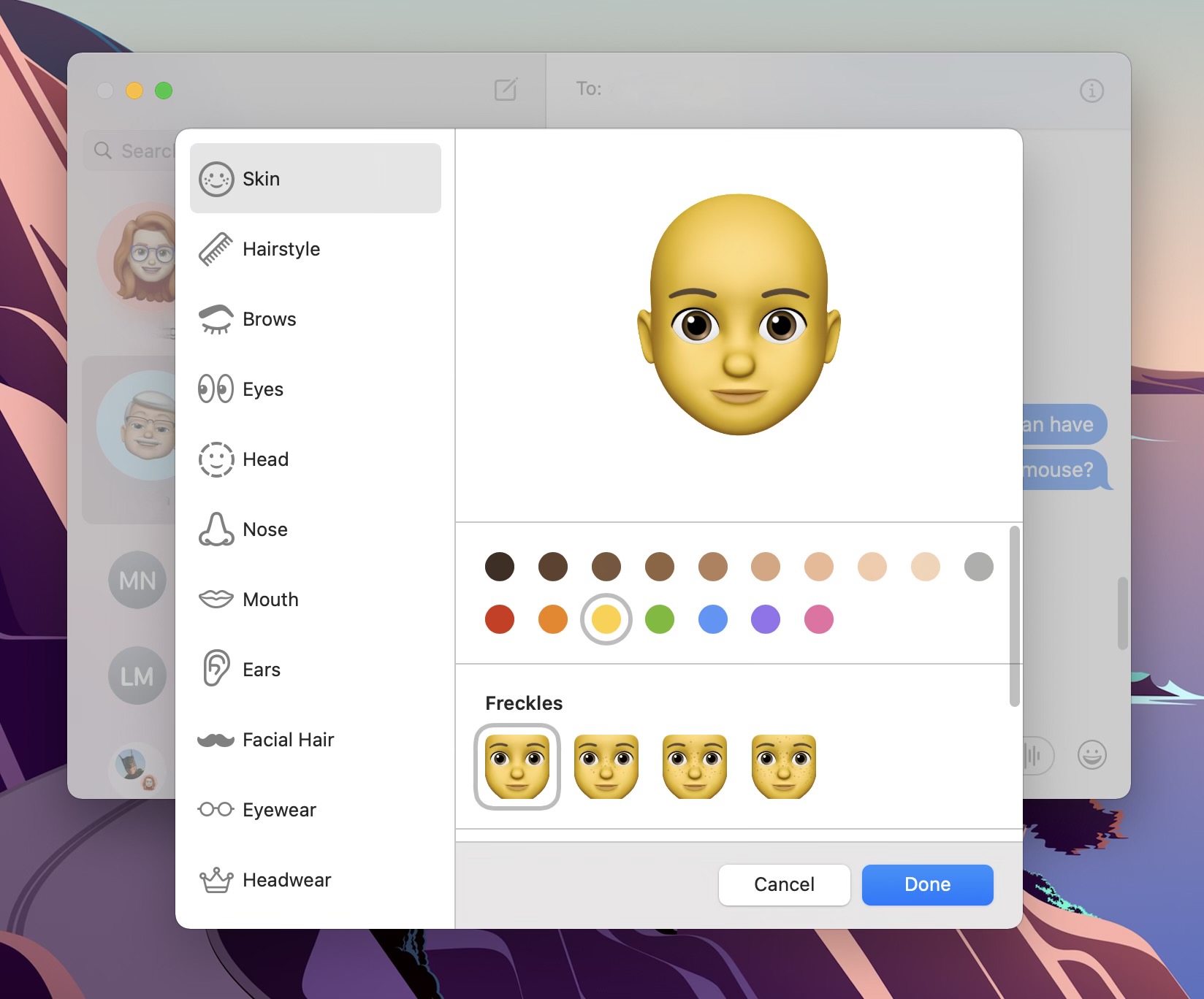
Task: Select the Facial Hair mustache icon
Action: pos(216,739)
